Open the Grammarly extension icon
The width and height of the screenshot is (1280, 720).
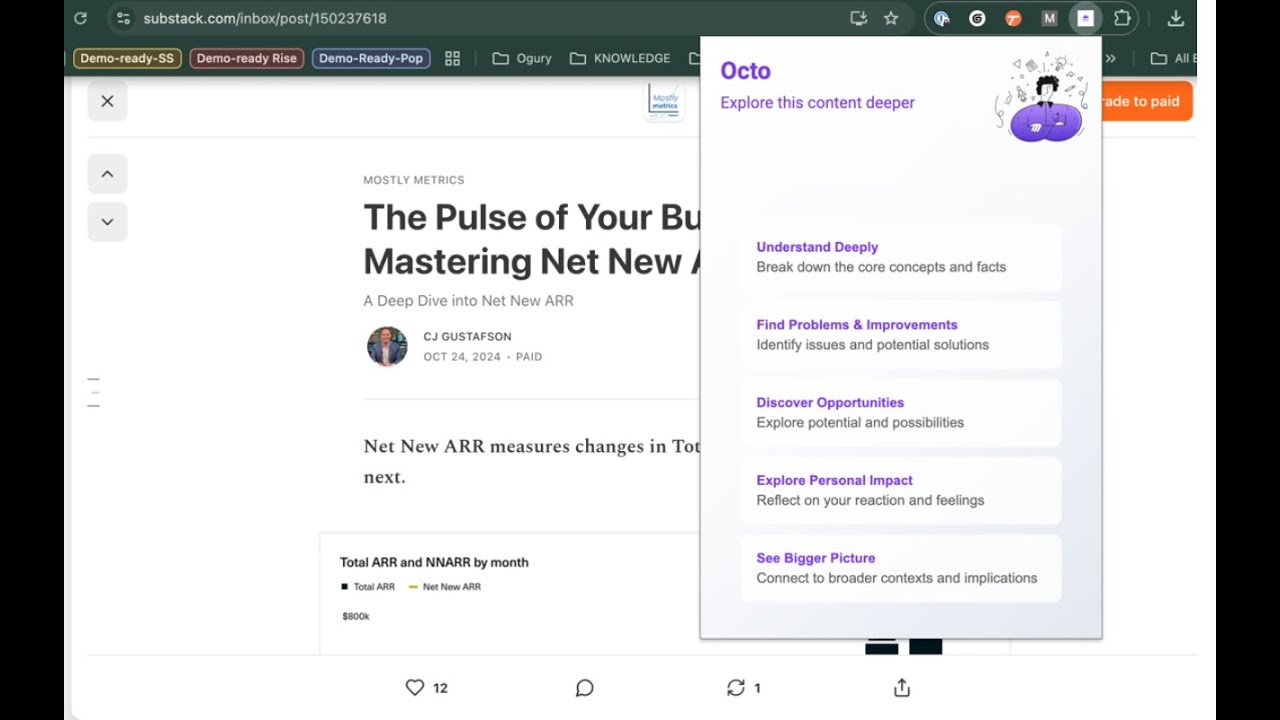pos(977,18)
